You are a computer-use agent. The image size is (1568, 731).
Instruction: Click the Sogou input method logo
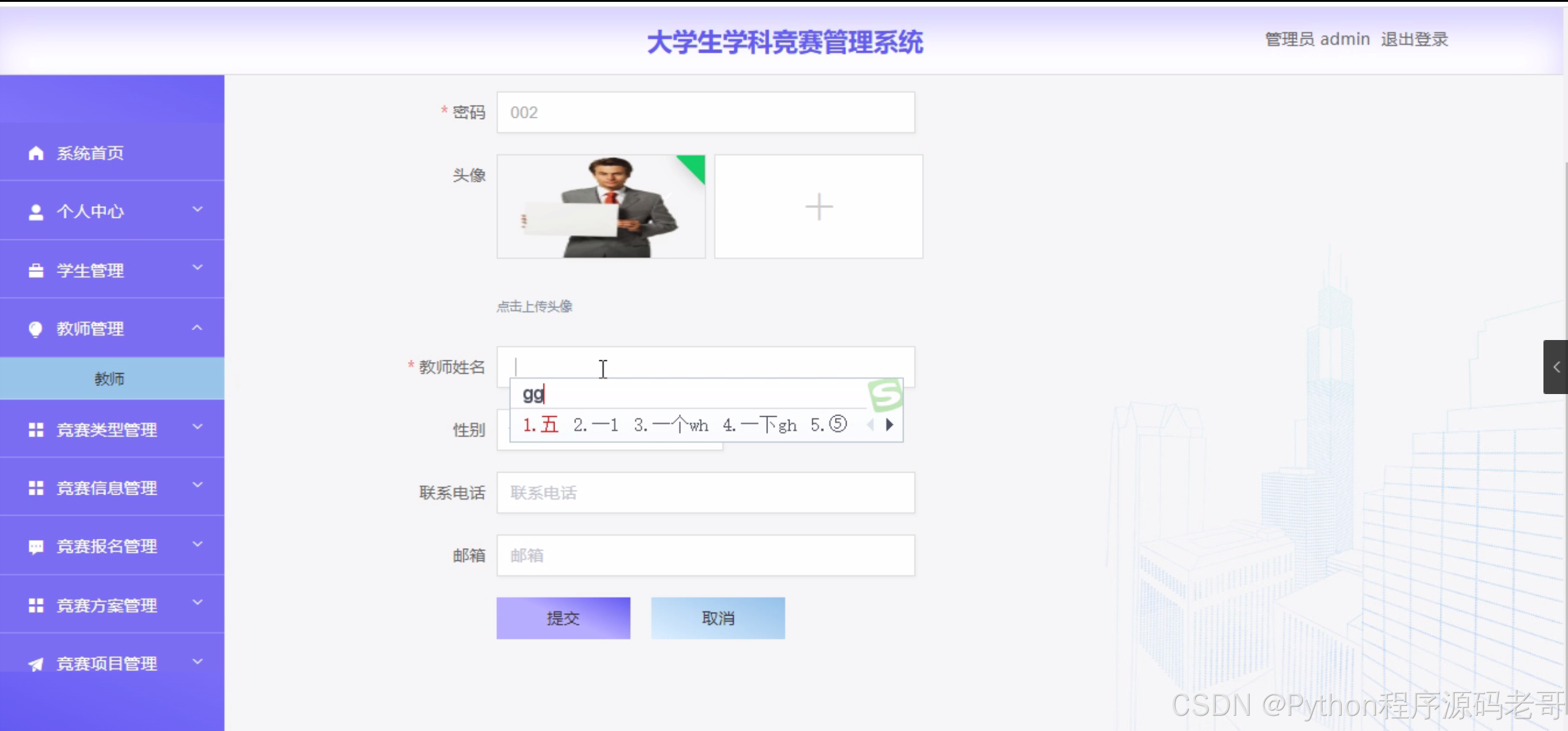[885, 395]
